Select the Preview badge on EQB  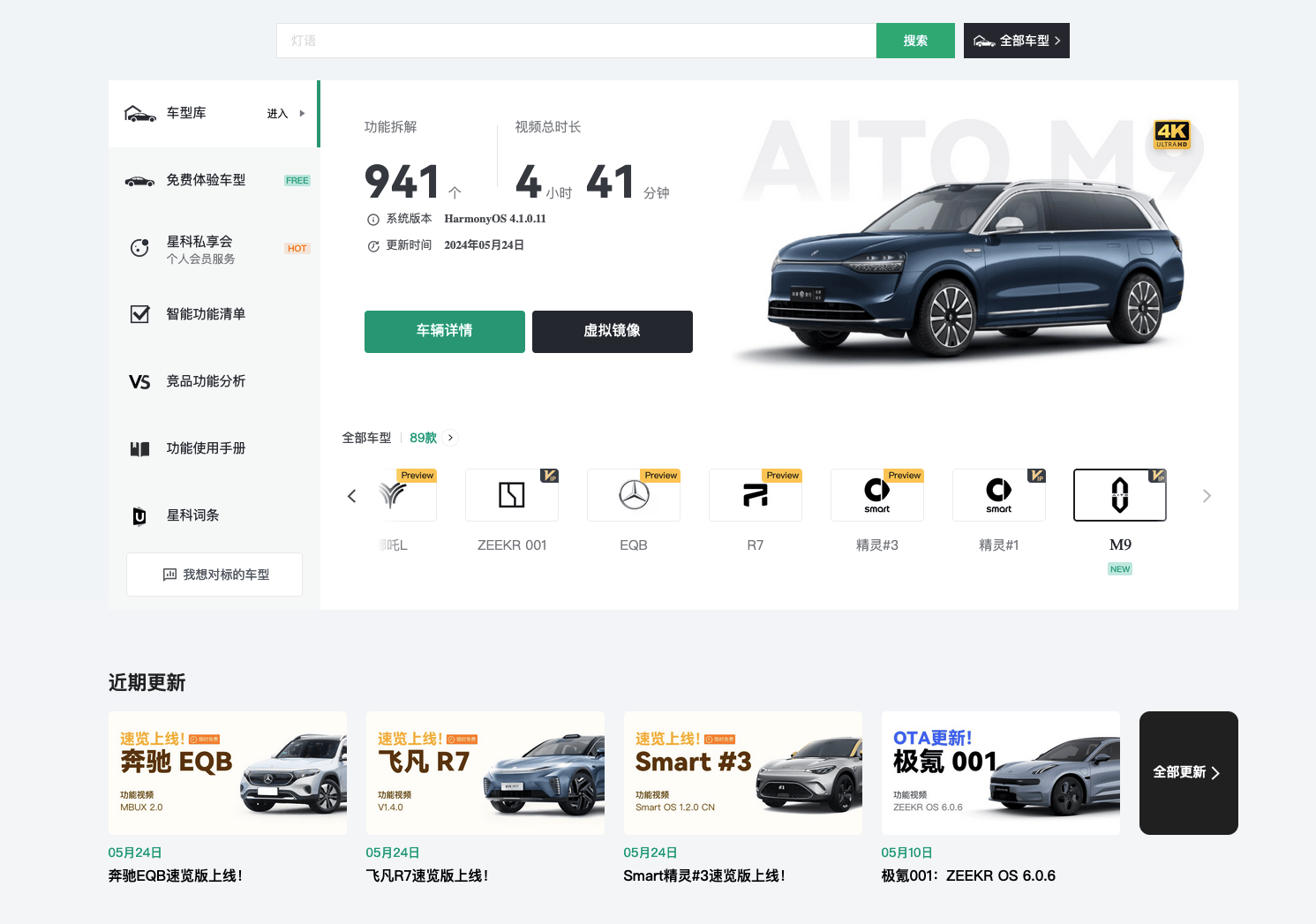coord(659,475)
